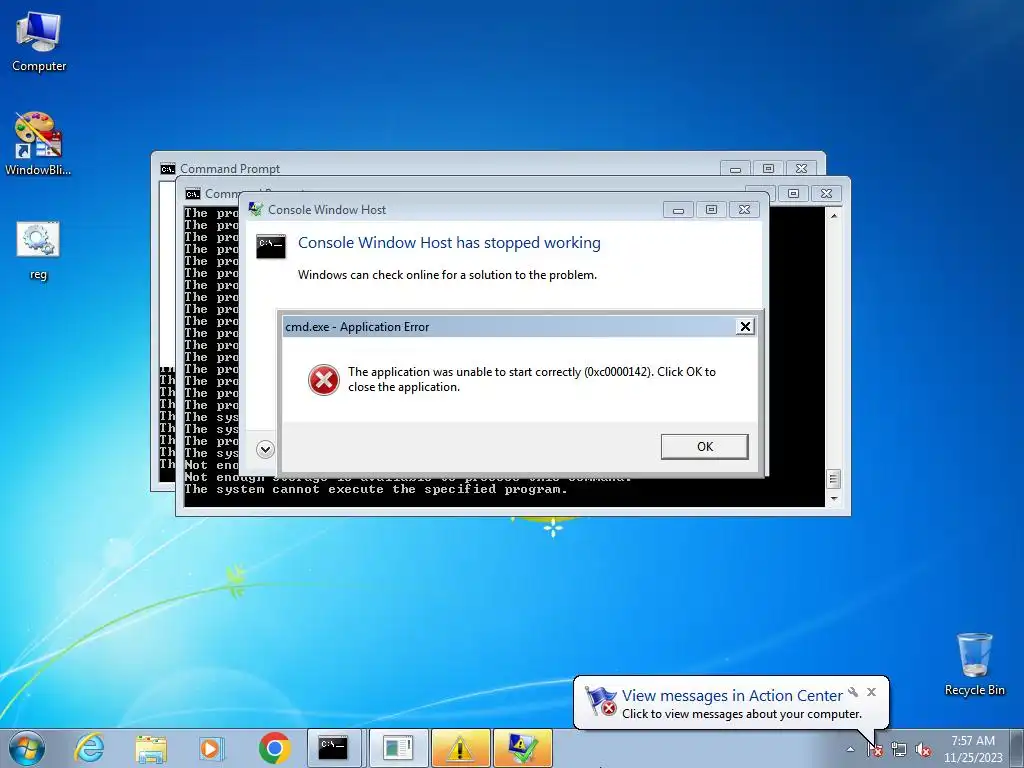Screen dimensions: 1024x768
Task: Maximize the Console Window Host window
Action: pyautogui.click(x=711, y=210)
